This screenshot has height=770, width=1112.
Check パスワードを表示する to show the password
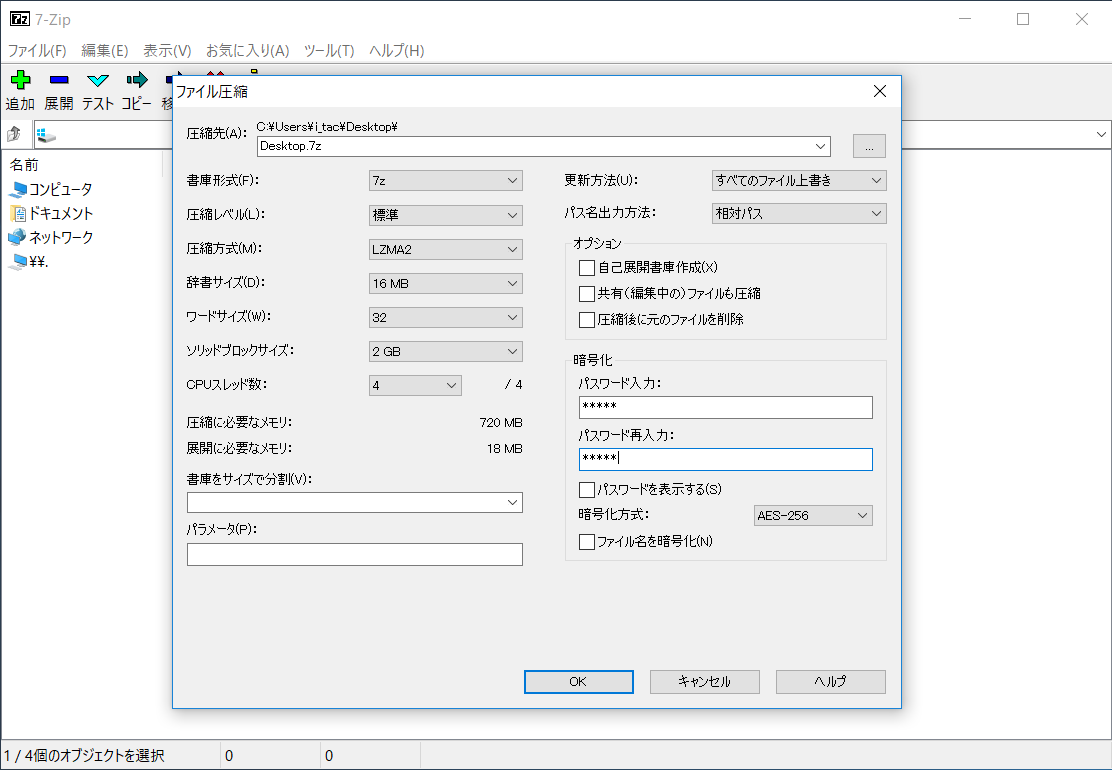coord(587,489)
